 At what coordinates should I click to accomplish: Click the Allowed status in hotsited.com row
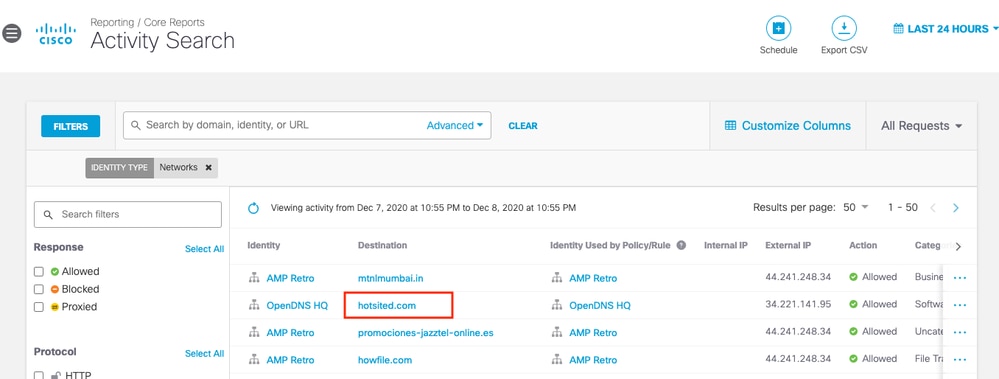pos(873,304)
